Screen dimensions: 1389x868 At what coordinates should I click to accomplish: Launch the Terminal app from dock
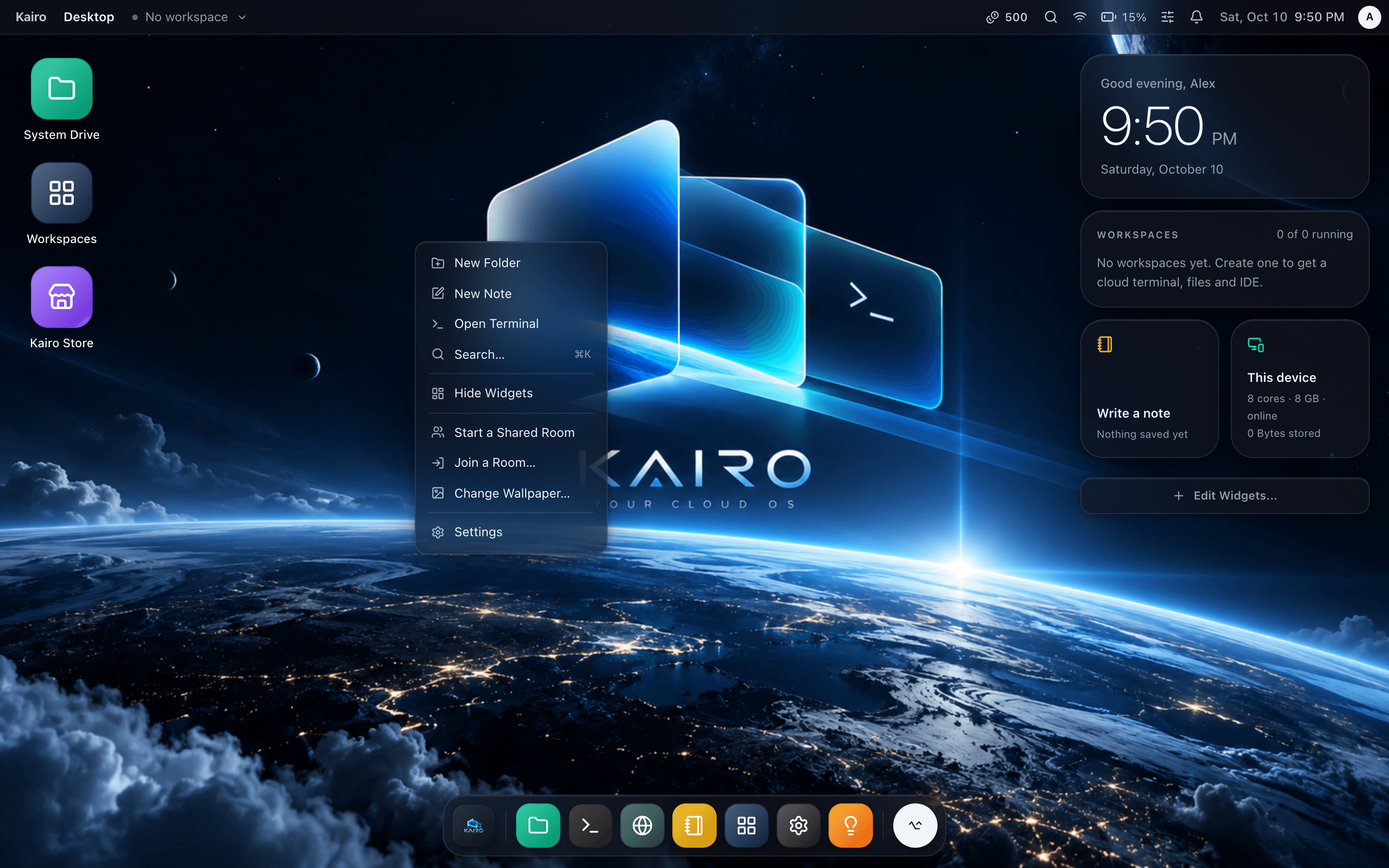coord(590,826)
